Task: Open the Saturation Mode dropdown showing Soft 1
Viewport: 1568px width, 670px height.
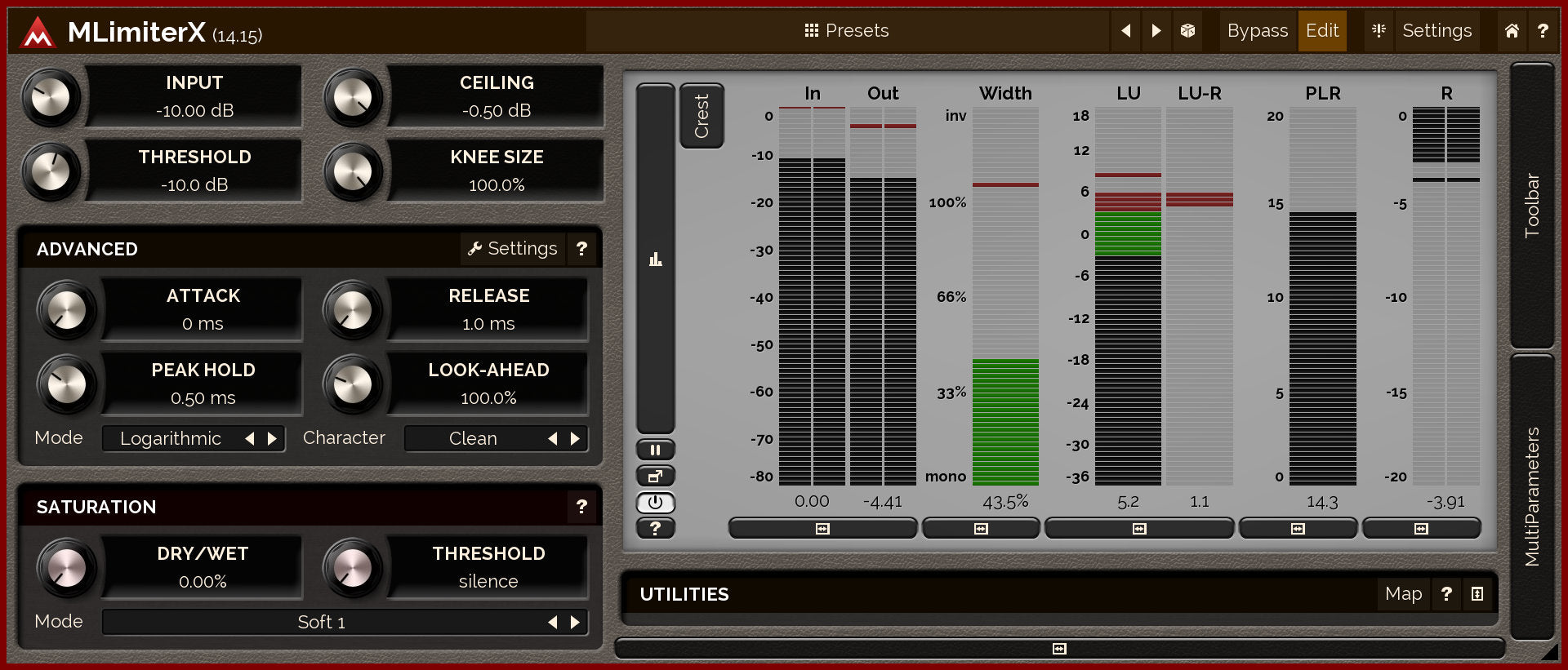Action: point(322,623)
